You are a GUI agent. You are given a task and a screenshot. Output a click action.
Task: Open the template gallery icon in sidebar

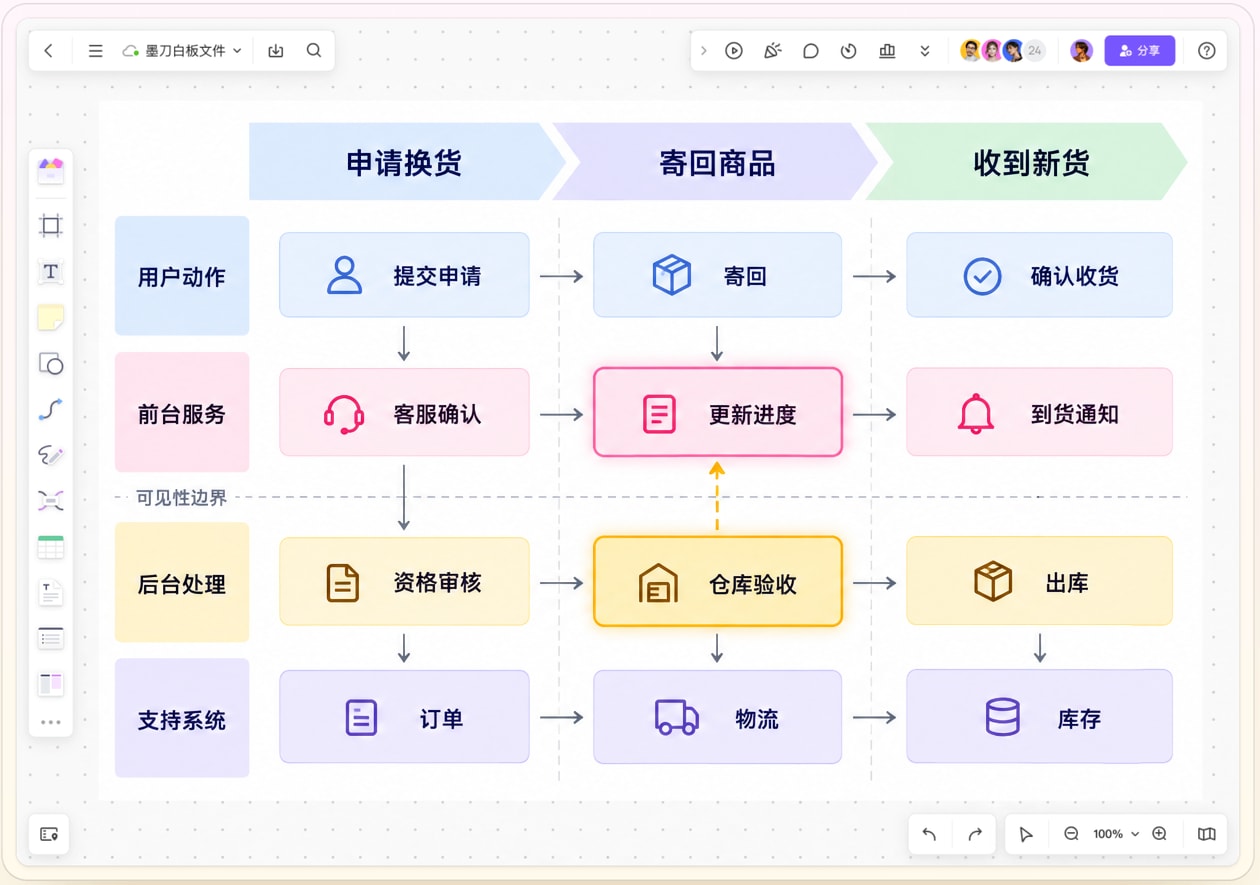coord(50,170)
